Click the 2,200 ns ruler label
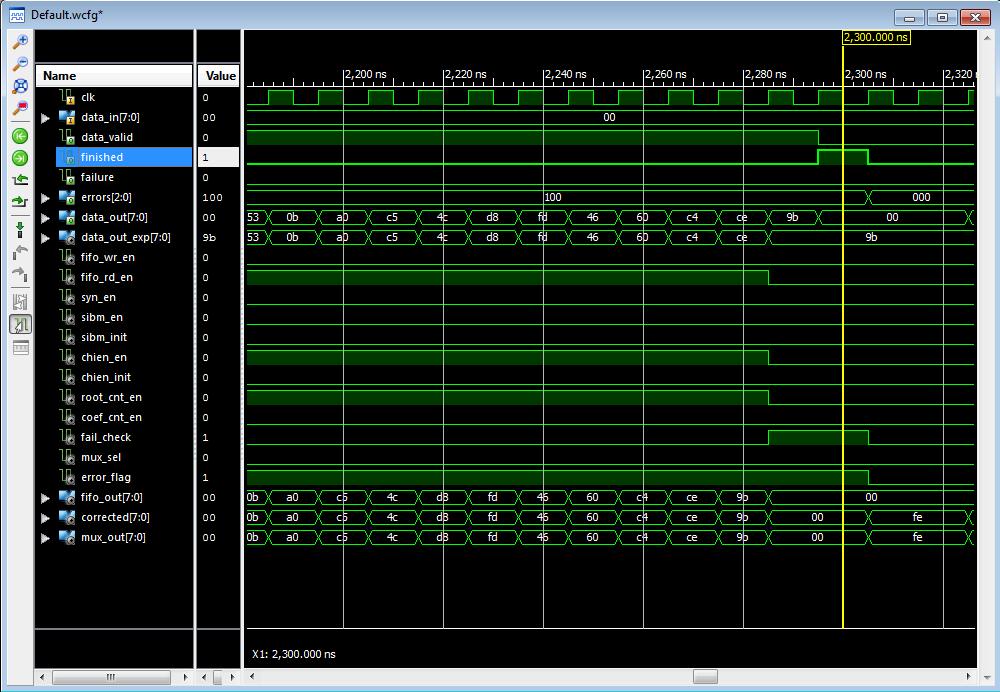Viewport: 1000px width, 692px height. point(366,74)
